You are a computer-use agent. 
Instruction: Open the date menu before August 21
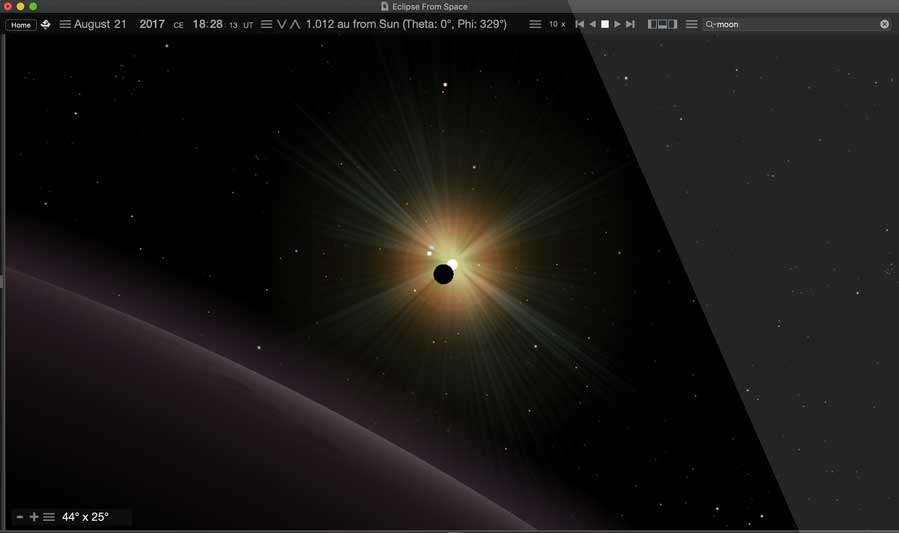tap(65, 24)
